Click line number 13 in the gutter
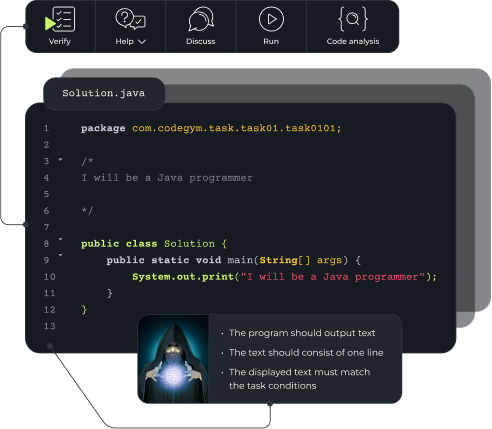Image resolution: width=492 pixels, height=429 pixels. tap(50, 326)
